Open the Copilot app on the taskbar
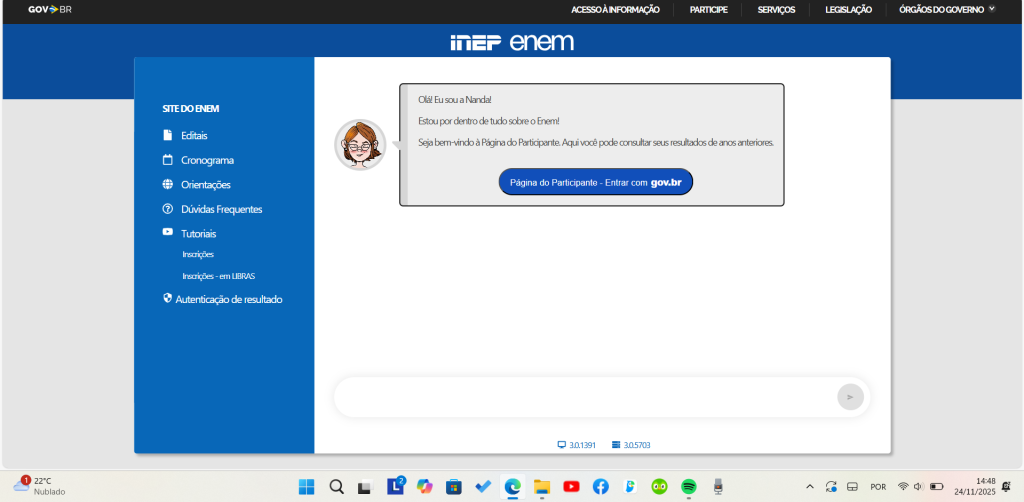This screenshot has width=1024, height=502. pyautogui.click(x=424, y=487)
